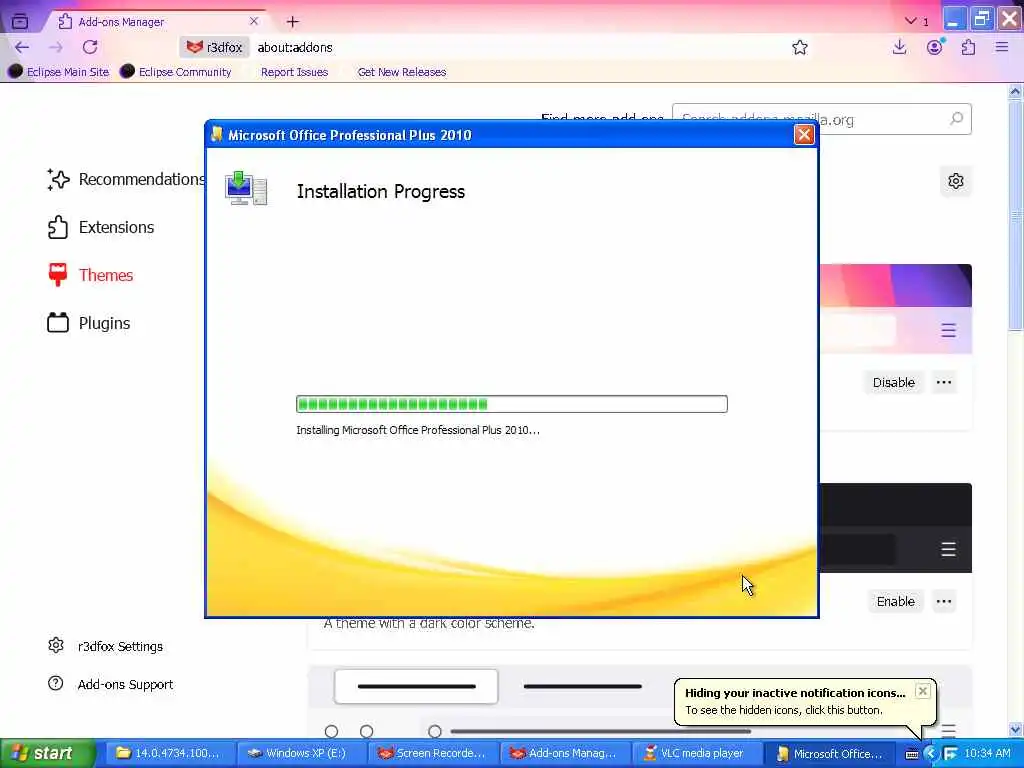
Task: Open the account profile icon
Action: [x=935, y=47]
